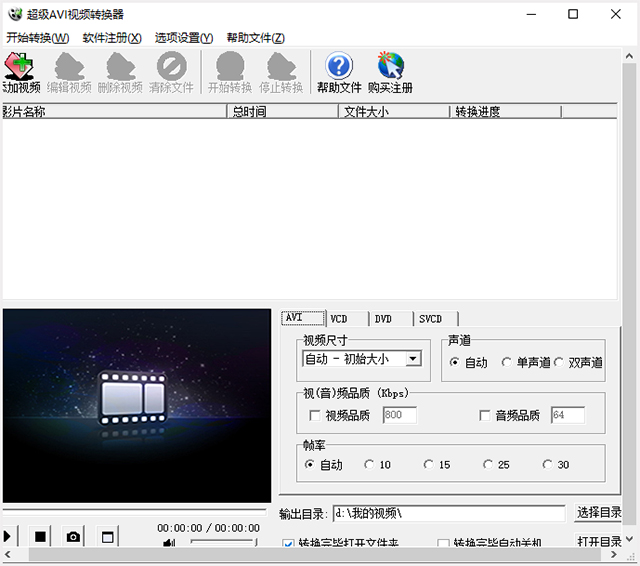
Task: Click the 影片名称 column header
Action: [114, 111]
